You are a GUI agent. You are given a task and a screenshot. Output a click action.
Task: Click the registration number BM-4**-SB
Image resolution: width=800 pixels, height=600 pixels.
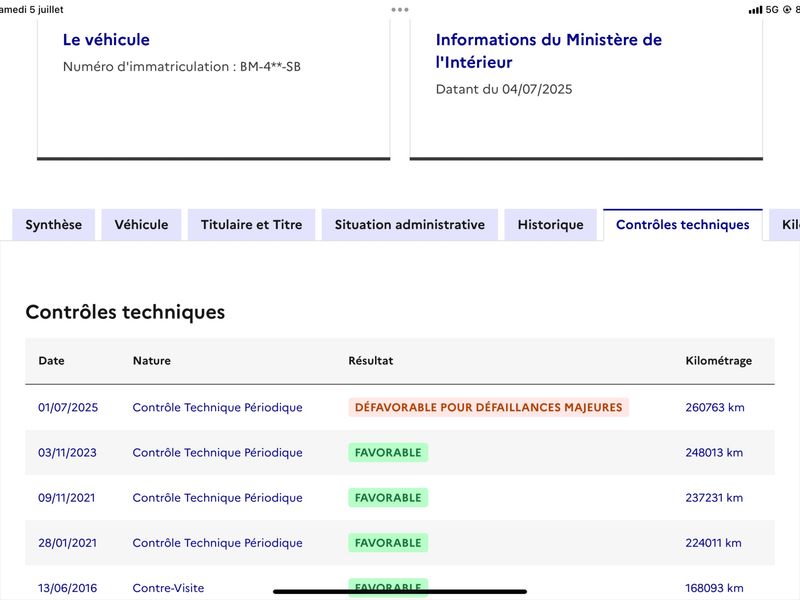(x=270, y=67)
